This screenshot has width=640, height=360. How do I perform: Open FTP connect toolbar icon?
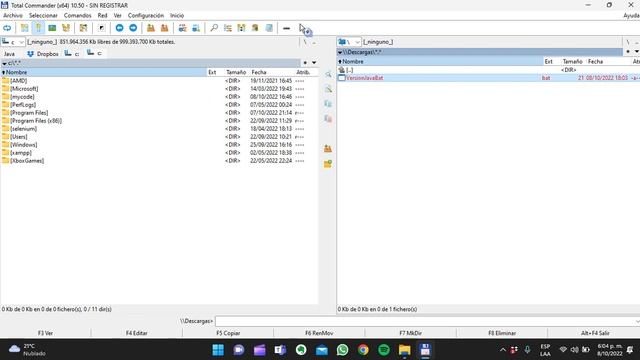coord(182,28)
